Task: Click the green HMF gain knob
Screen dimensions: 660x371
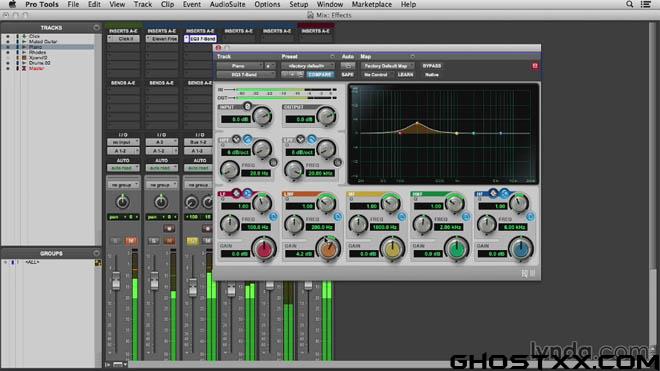Action: pos(457,249)
